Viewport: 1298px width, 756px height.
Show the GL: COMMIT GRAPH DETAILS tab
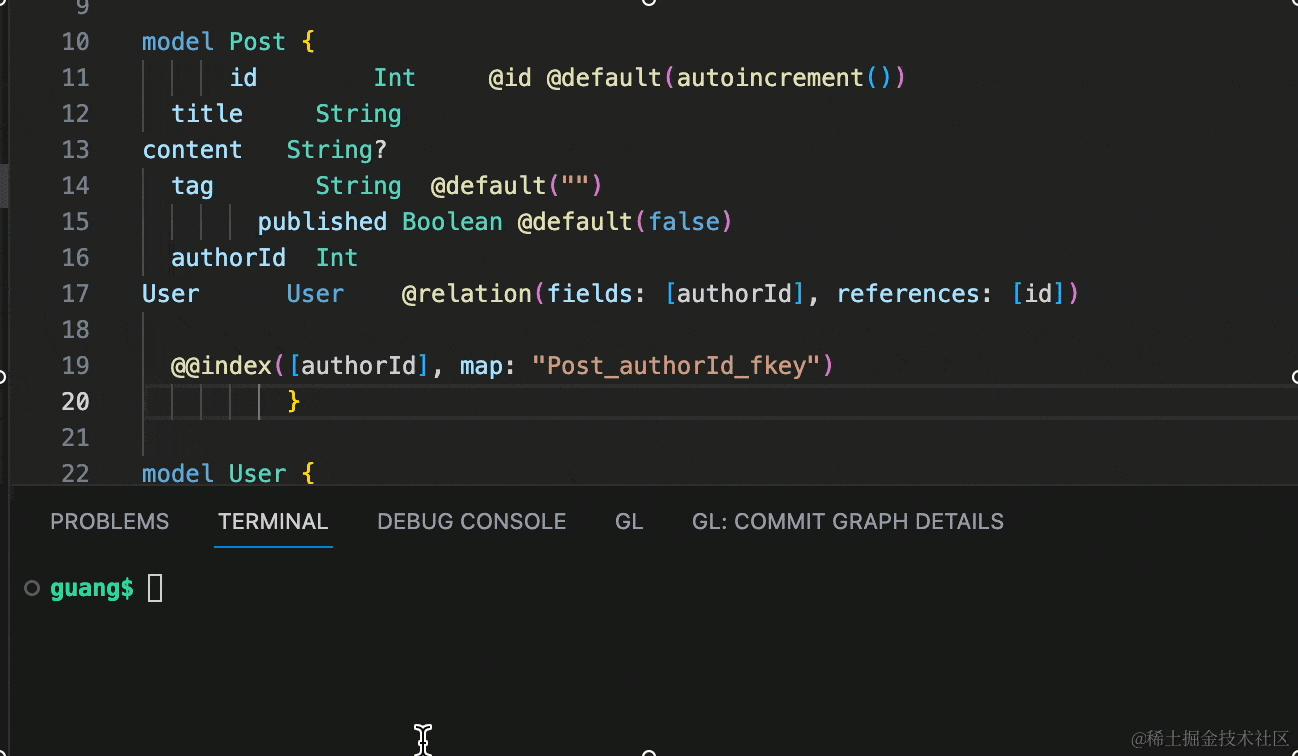tap(847, 522)
